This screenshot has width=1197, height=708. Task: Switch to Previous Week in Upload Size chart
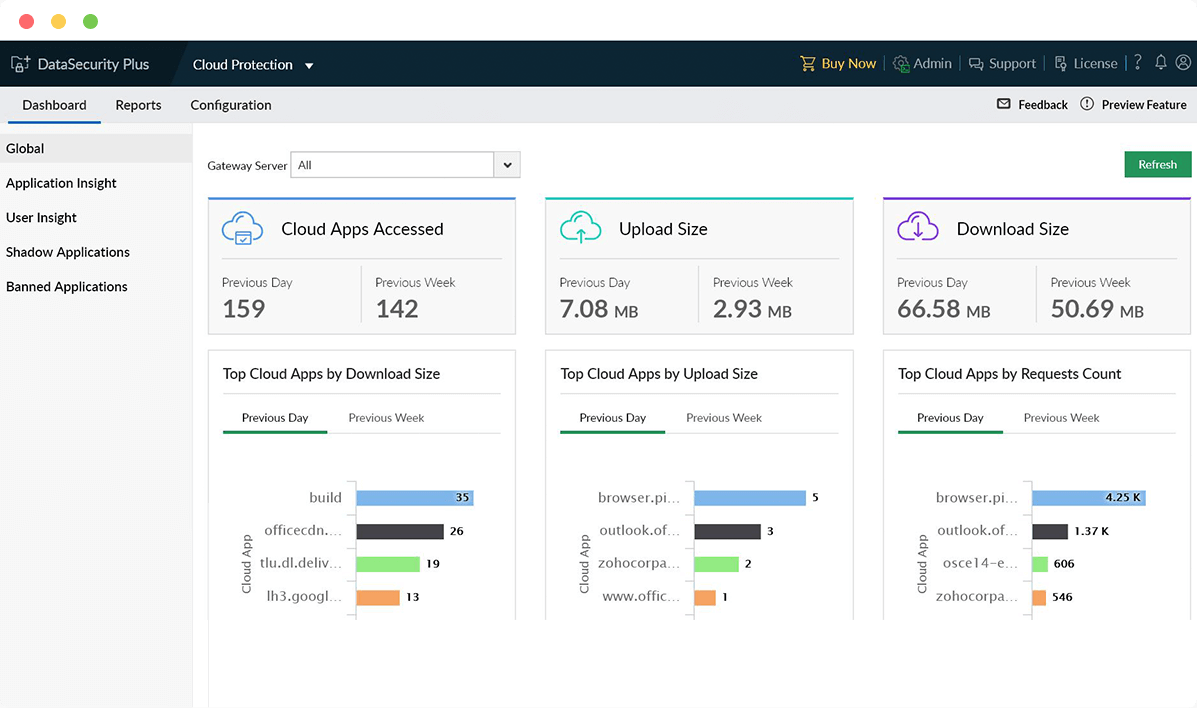[724, 417]
